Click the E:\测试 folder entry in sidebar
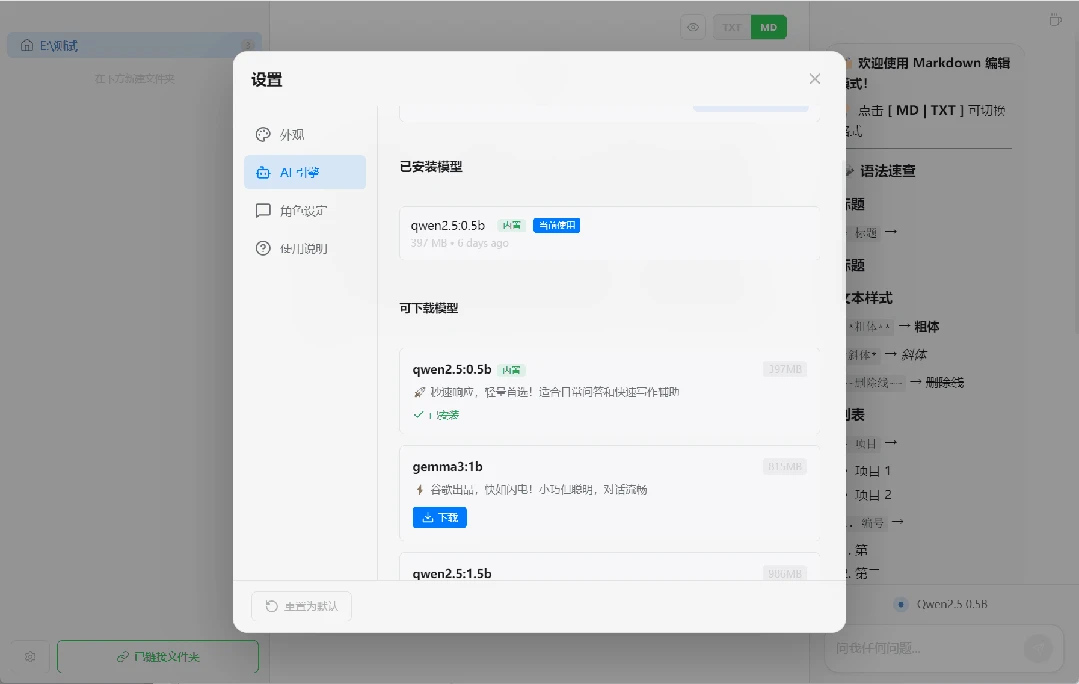This screenshot has width=1079, height=684. [134, 45]
